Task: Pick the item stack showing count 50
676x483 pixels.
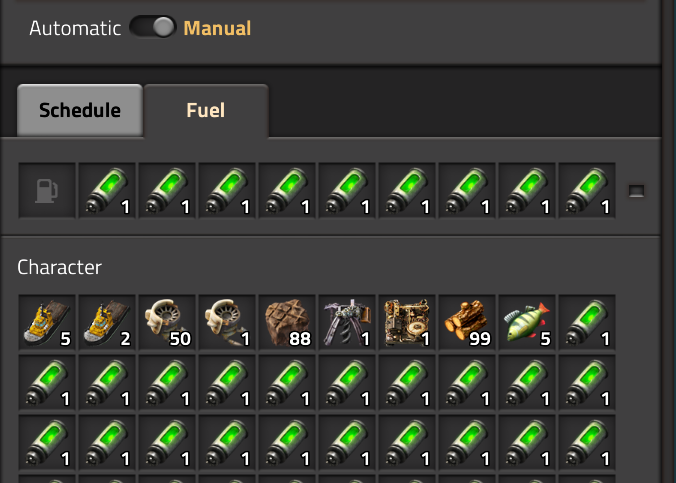Action: coord(166,322)
